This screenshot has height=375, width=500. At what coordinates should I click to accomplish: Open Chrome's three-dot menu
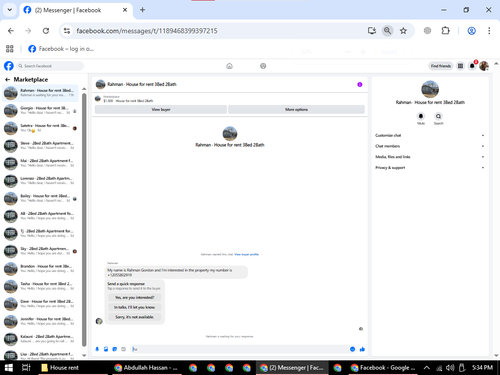click(489, 31)
